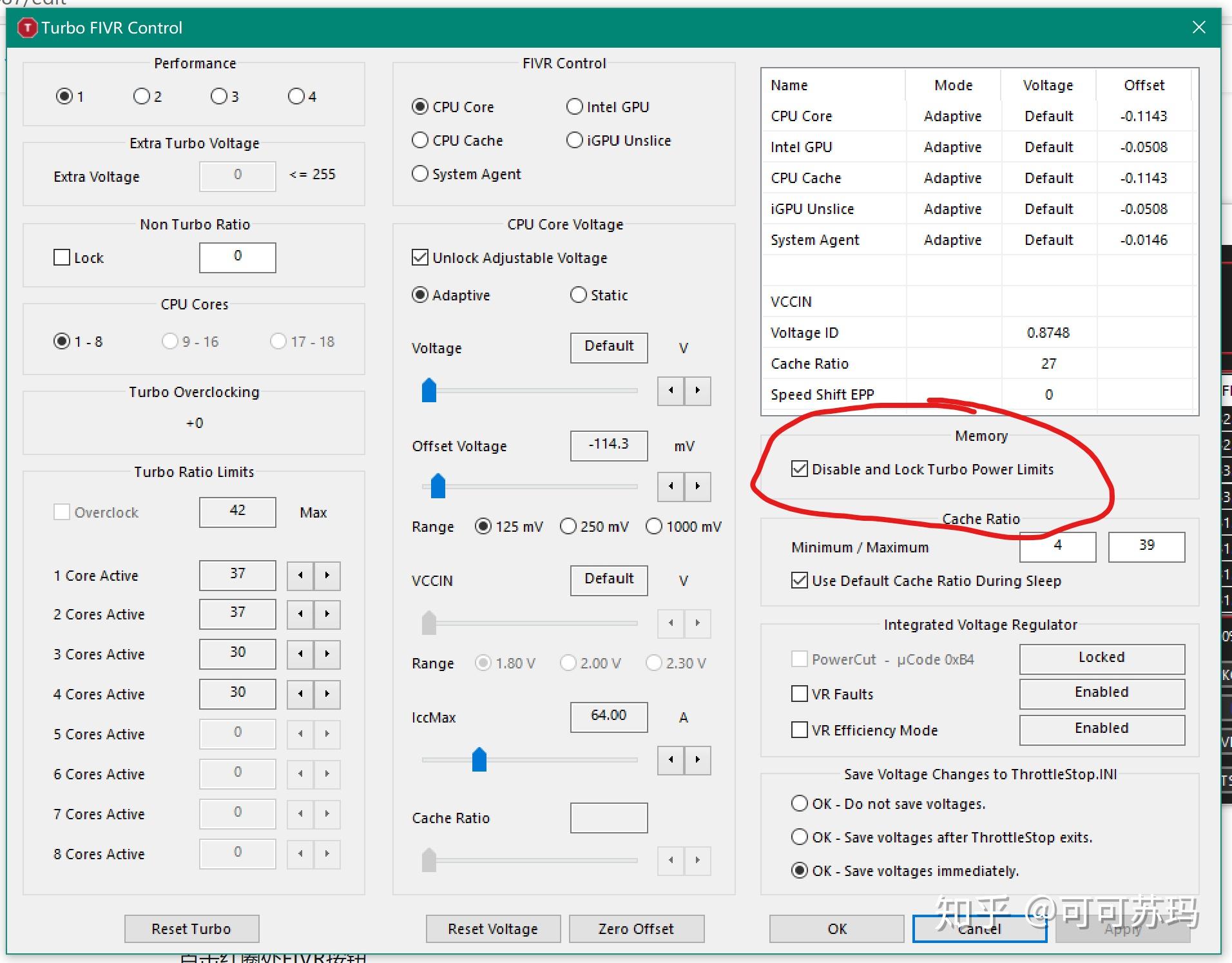Image resolution: width=1232 pixels, height=963 pixels.
Task: Click the Offset Voltage slider thumb
Action: (x=438, y=486)
